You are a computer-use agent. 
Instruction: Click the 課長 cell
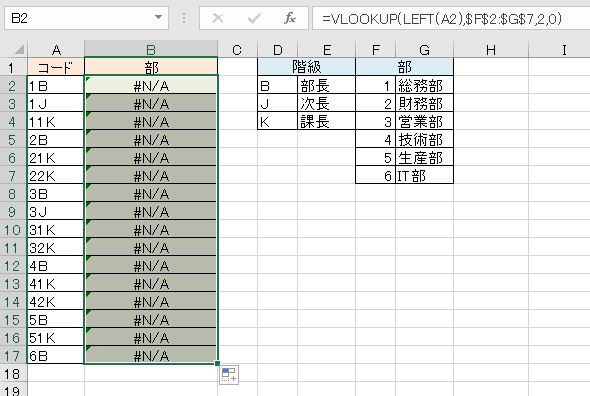point(326,121)
